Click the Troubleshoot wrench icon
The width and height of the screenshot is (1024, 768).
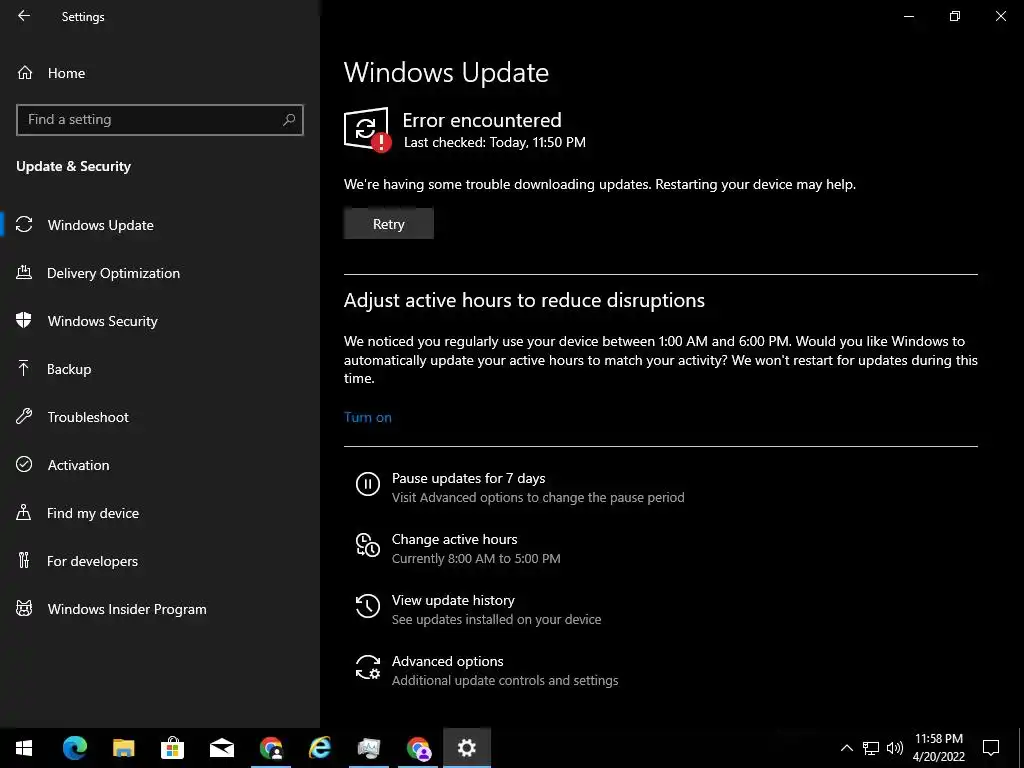24,417
